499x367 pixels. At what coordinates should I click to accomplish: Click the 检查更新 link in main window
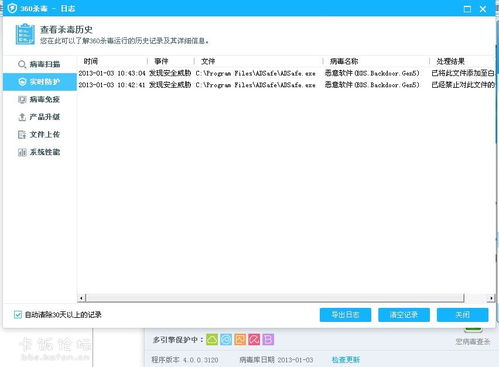pos(346,360)
